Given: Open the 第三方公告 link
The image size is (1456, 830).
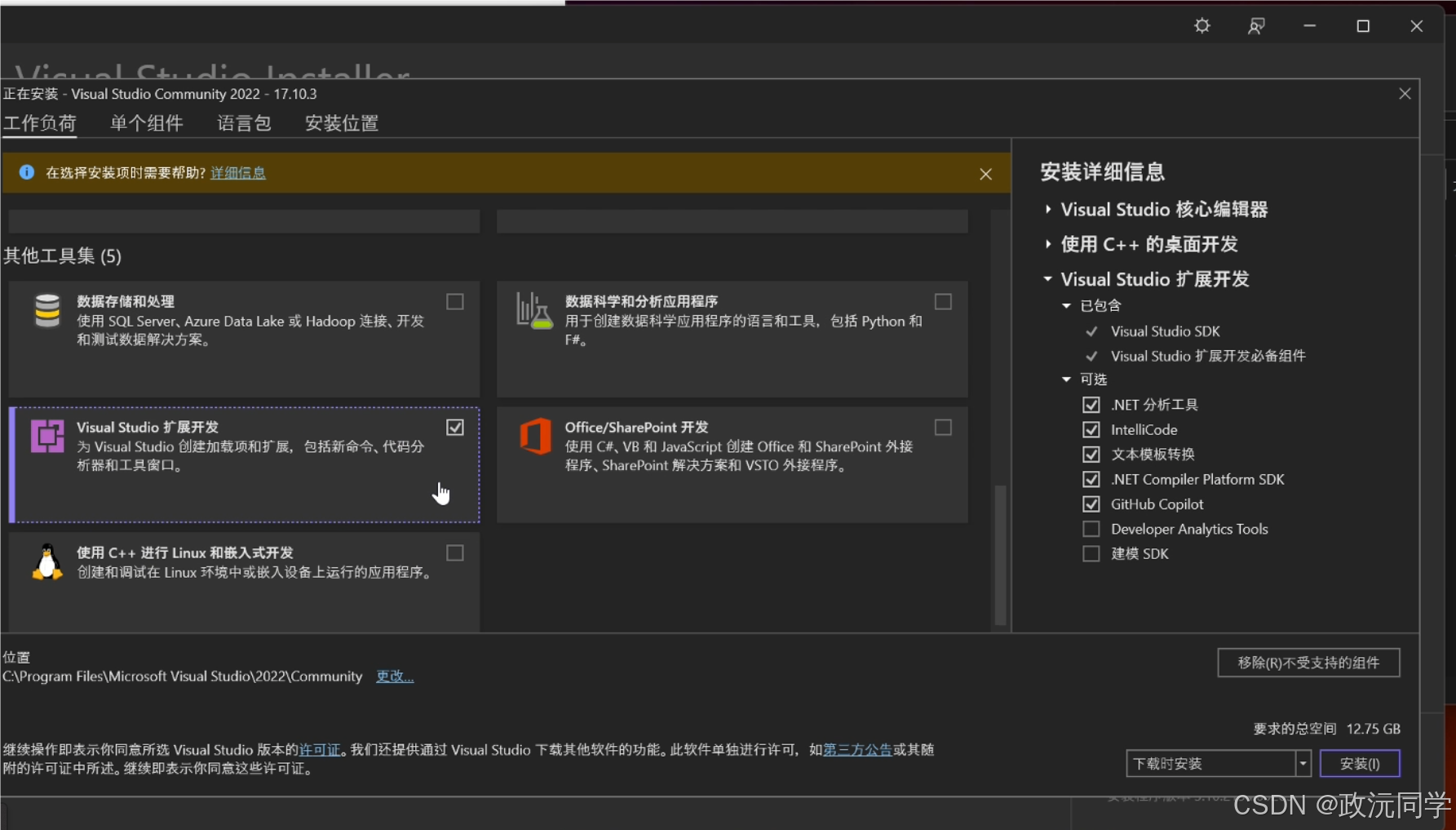Looking at the screenshot, I should click(x=857, y=749).
